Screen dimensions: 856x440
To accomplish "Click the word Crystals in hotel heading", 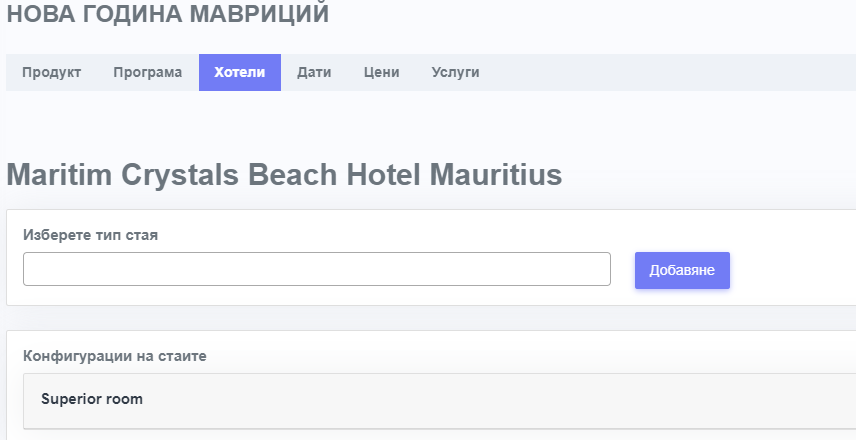I will pos(180,175).
